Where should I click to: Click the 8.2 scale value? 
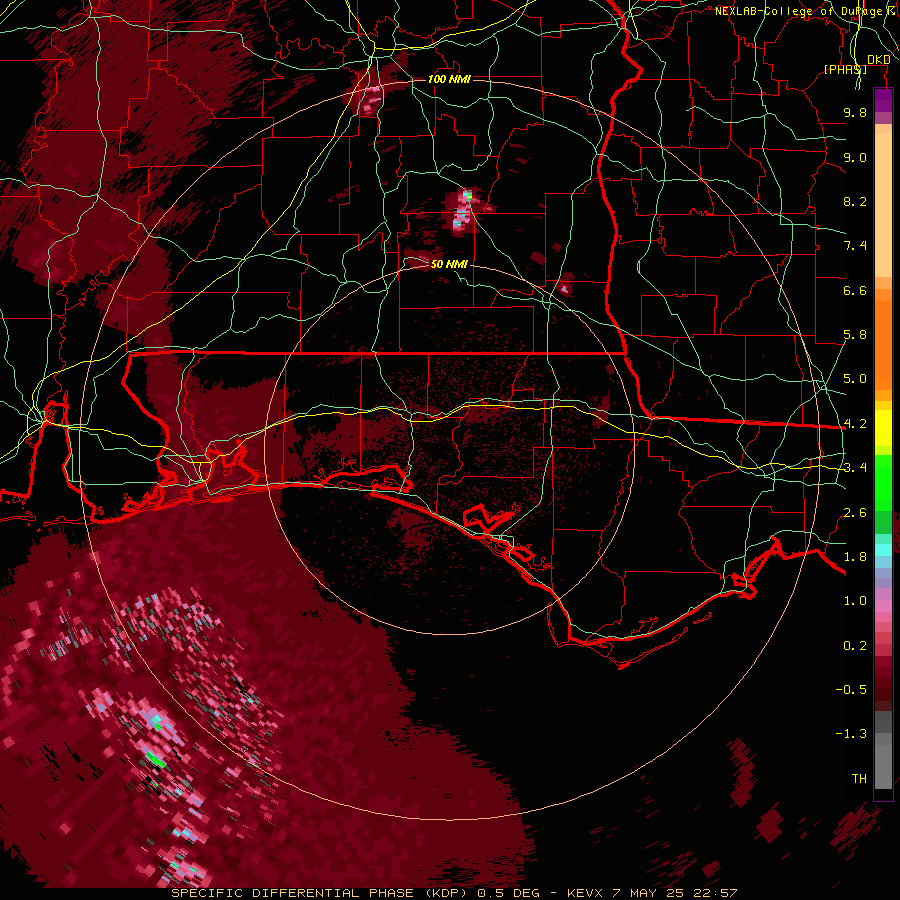(x=855, y=201)
